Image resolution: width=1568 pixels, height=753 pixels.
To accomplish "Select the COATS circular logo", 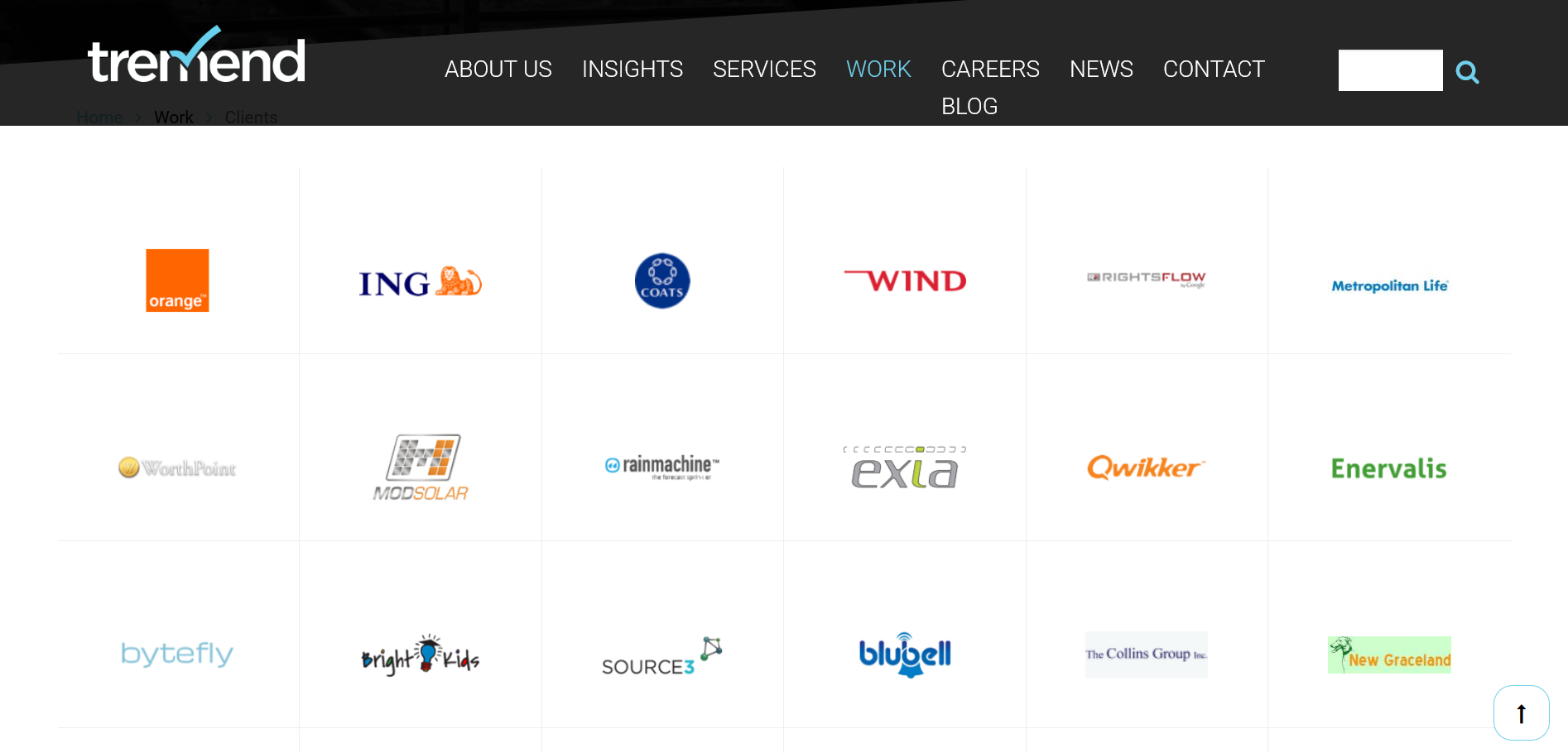I will tap(661, 281).
